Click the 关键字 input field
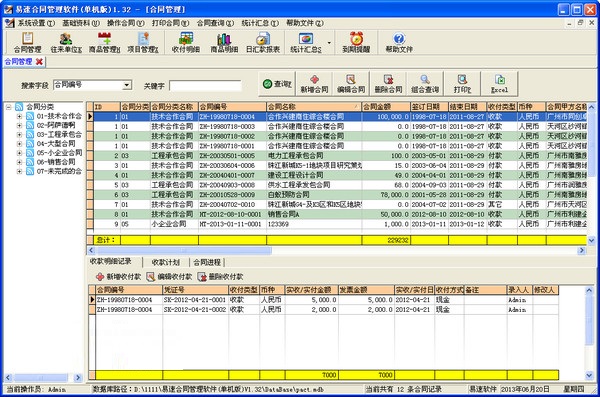The height and width of the screenshot is (397, 600). pyautogui.click(x=205, y=86)
